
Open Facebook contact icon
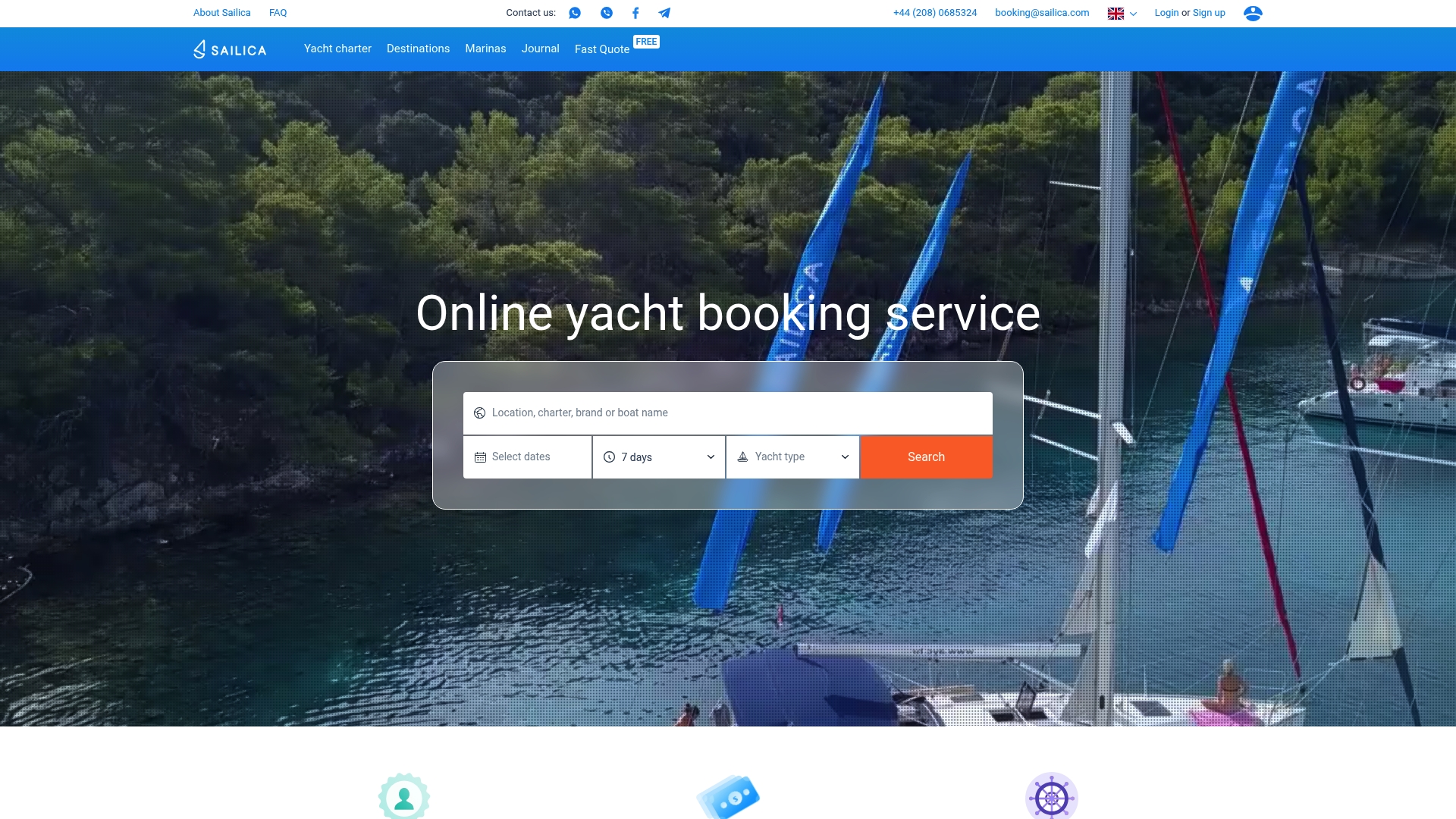click(635, 13)
